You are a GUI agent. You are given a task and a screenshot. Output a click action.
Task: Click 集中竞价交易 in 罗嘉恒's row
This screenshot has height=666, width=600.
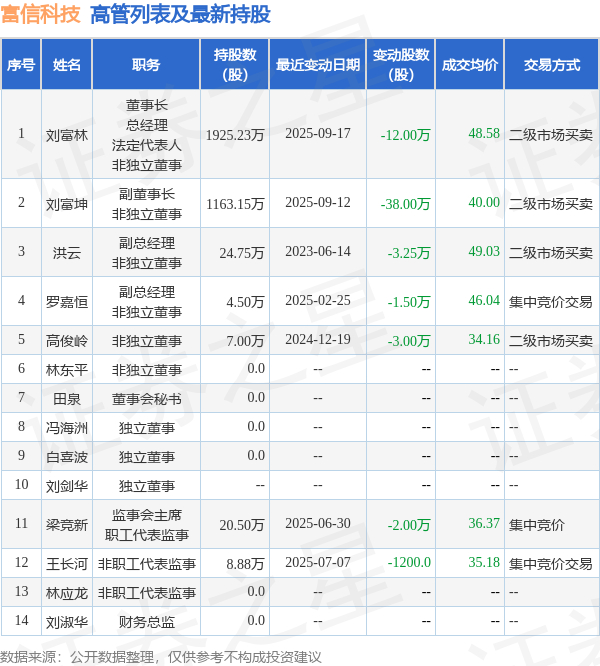pyautogui.click(x=551, y=302)
